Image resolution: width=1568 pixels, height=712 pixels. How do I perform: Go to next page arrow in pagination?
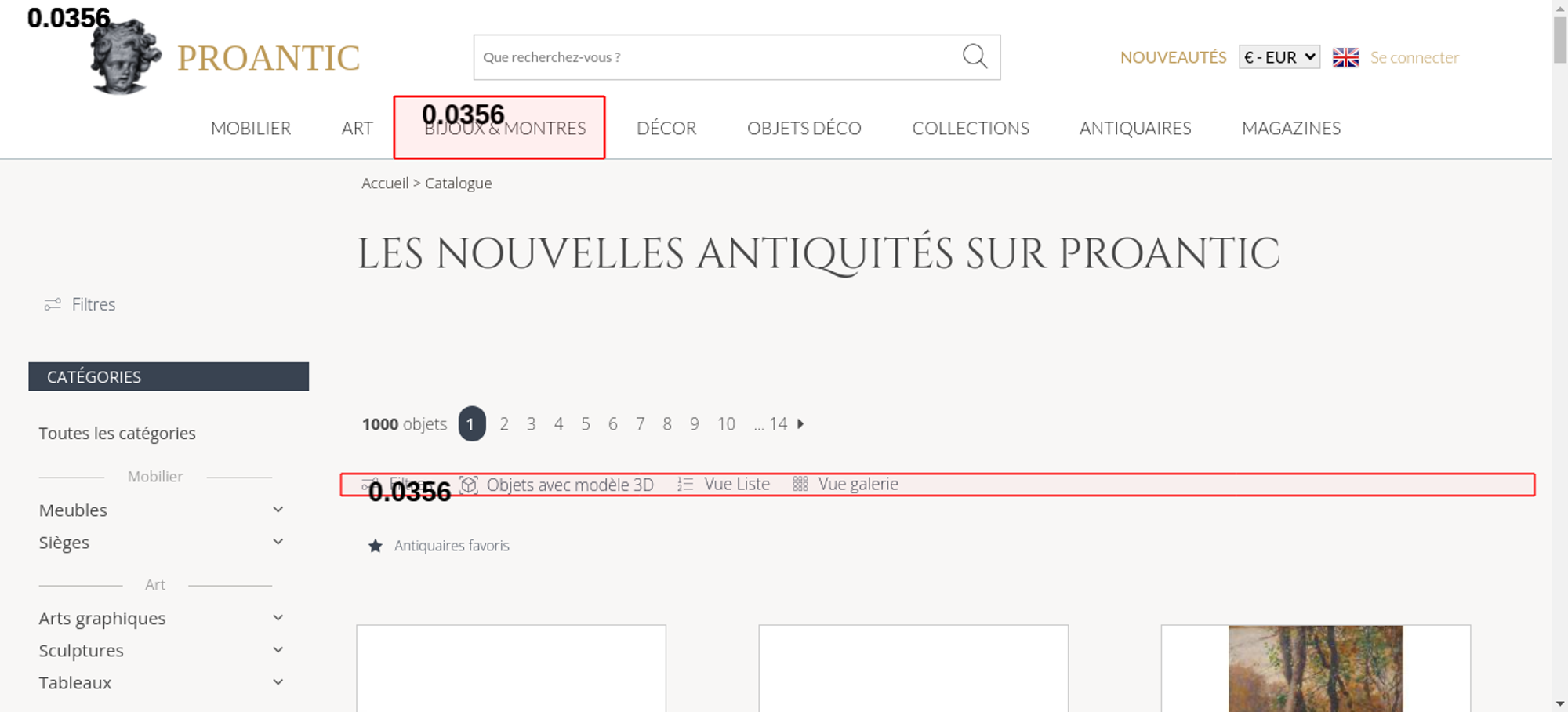click(800, 424)
